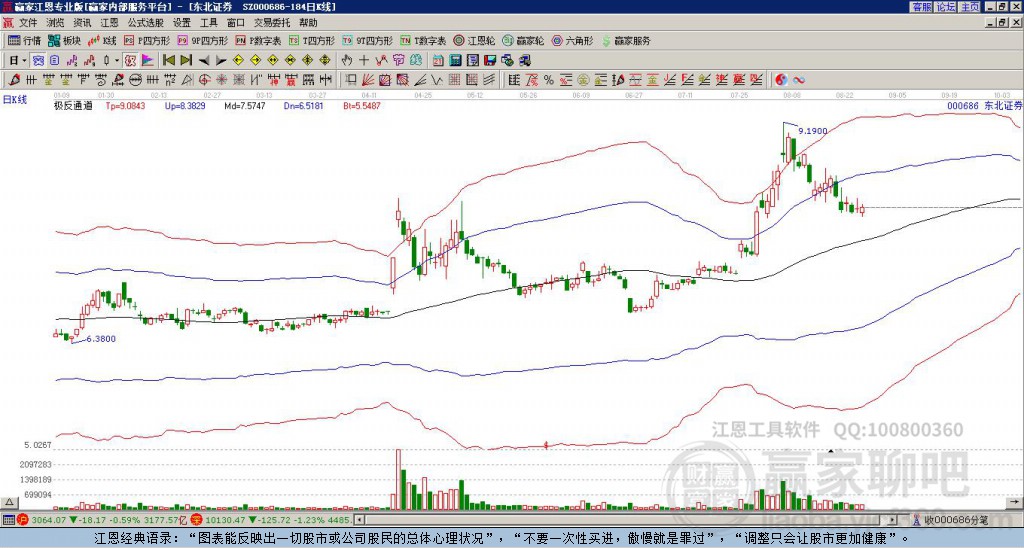Click the black right arrow icon
Viewport: 1024px width, 548px height.
(x=221, y=61)
